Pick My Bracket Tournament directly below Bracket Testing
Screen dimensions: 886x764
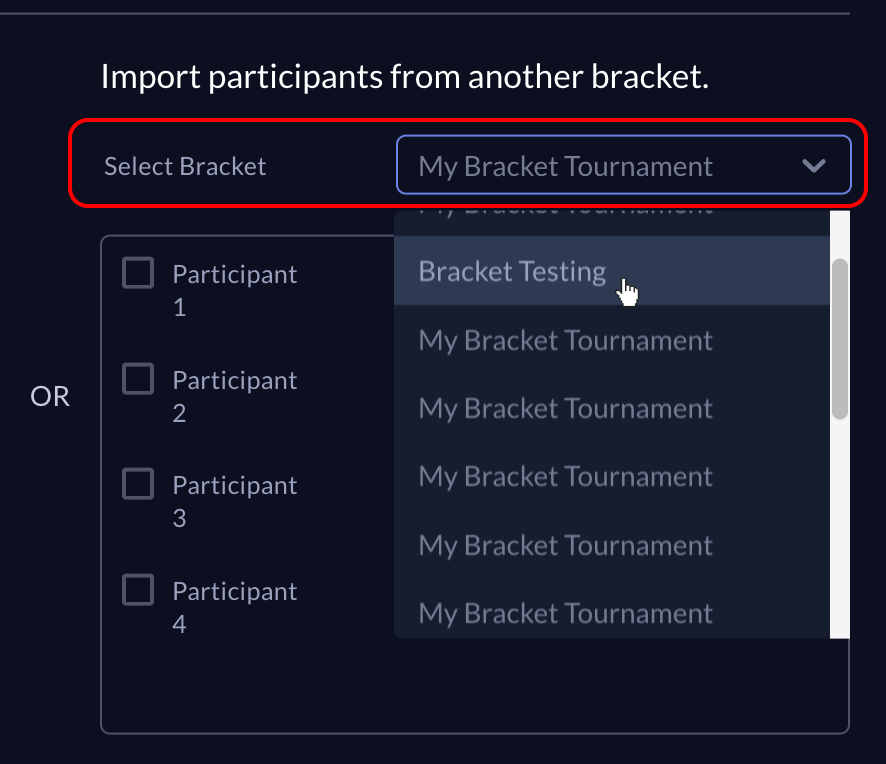point(612,340)
